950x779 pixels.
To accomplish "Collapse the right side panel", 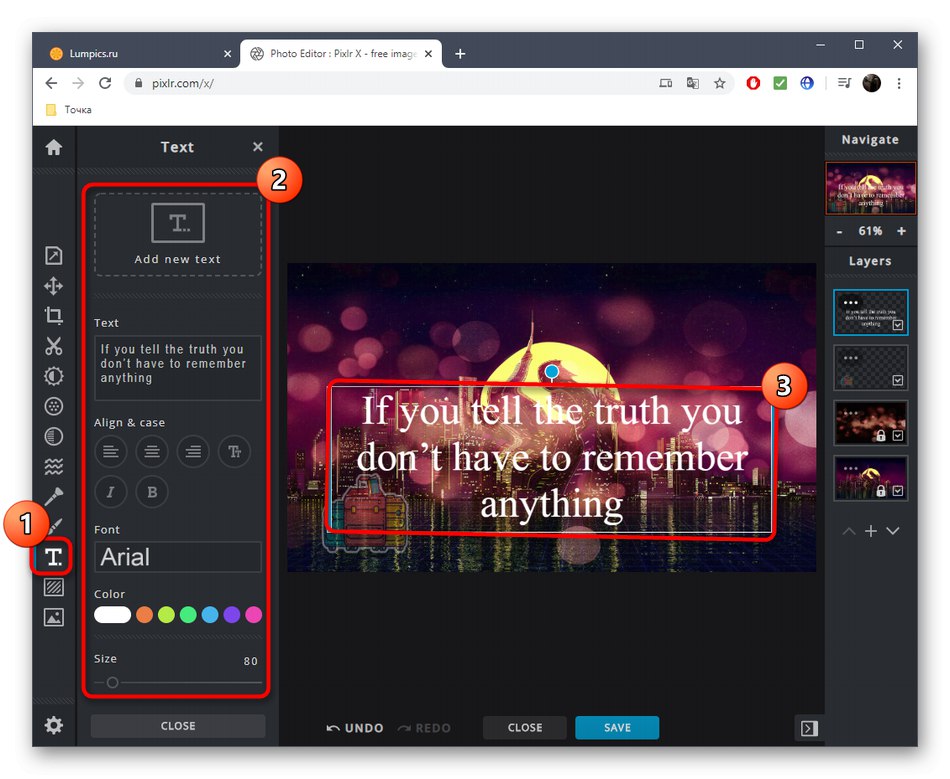I will tap(809, 728).
